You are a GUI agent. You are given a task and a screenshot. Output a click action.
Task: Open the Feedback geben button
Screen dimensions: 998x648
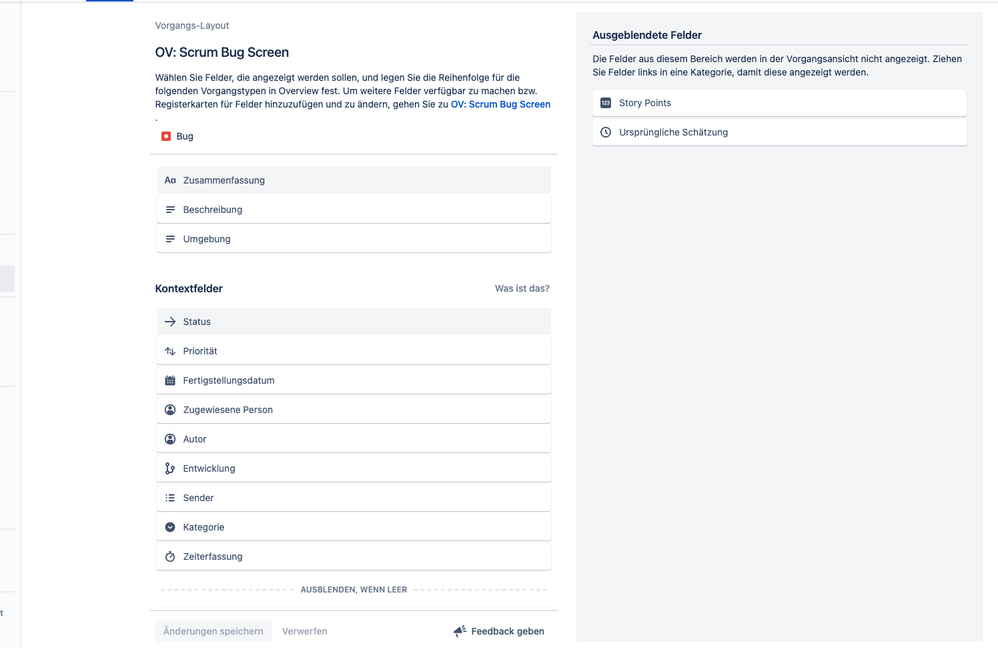[499, 632]
